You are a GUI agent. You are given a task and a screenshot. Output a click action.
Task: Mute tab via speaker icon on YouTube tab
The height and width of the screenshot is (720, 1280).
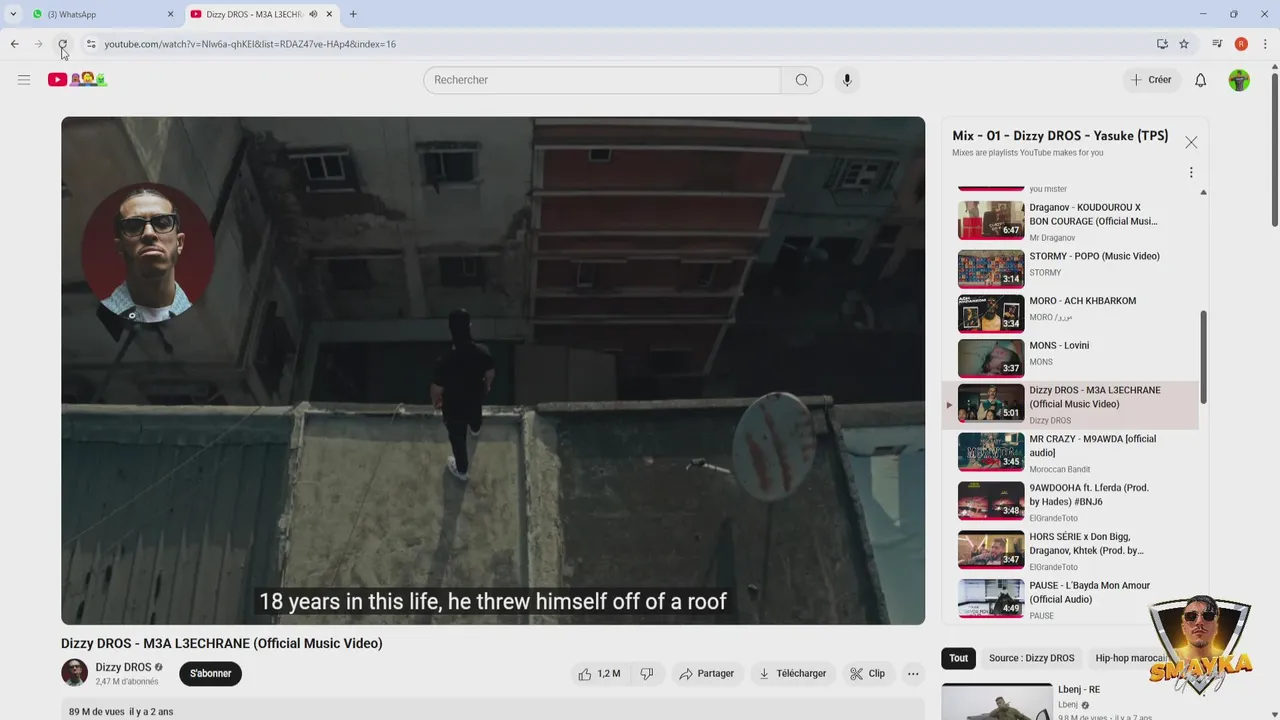click(x=313, y=14)
